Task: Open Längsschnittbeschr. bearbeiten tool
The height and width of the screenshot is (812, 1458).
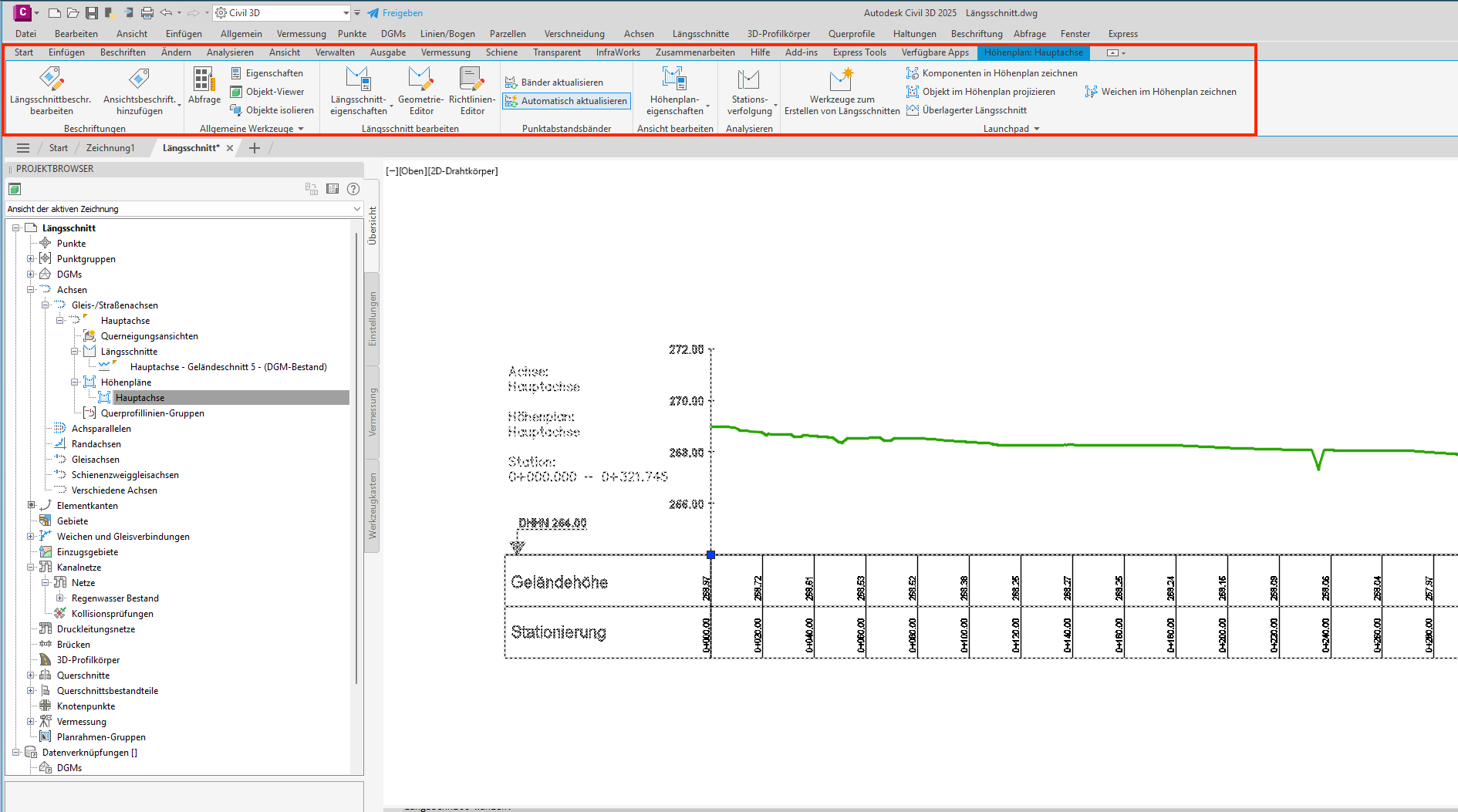Action: [x=51, y=90]
